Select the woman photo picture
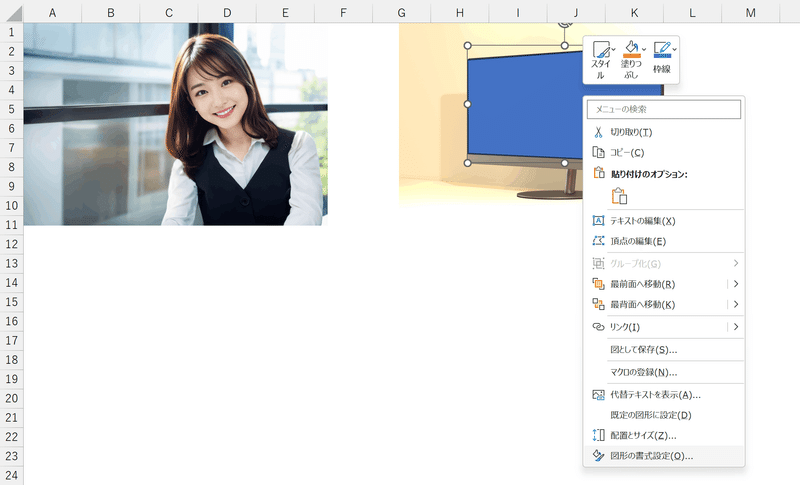The height and width of the screenshot is (485, 800). coord(176,124)
